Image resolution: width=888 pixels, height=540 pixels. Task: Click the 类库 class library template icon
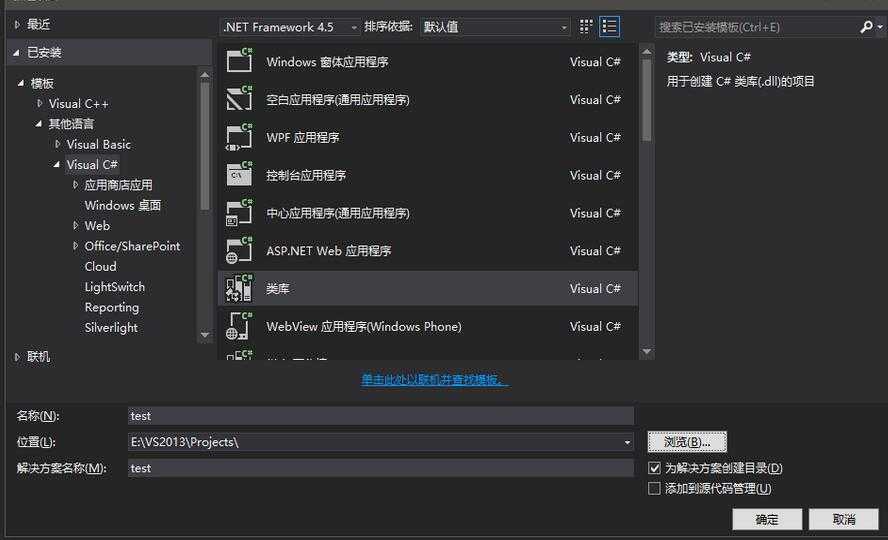point(239,288)
